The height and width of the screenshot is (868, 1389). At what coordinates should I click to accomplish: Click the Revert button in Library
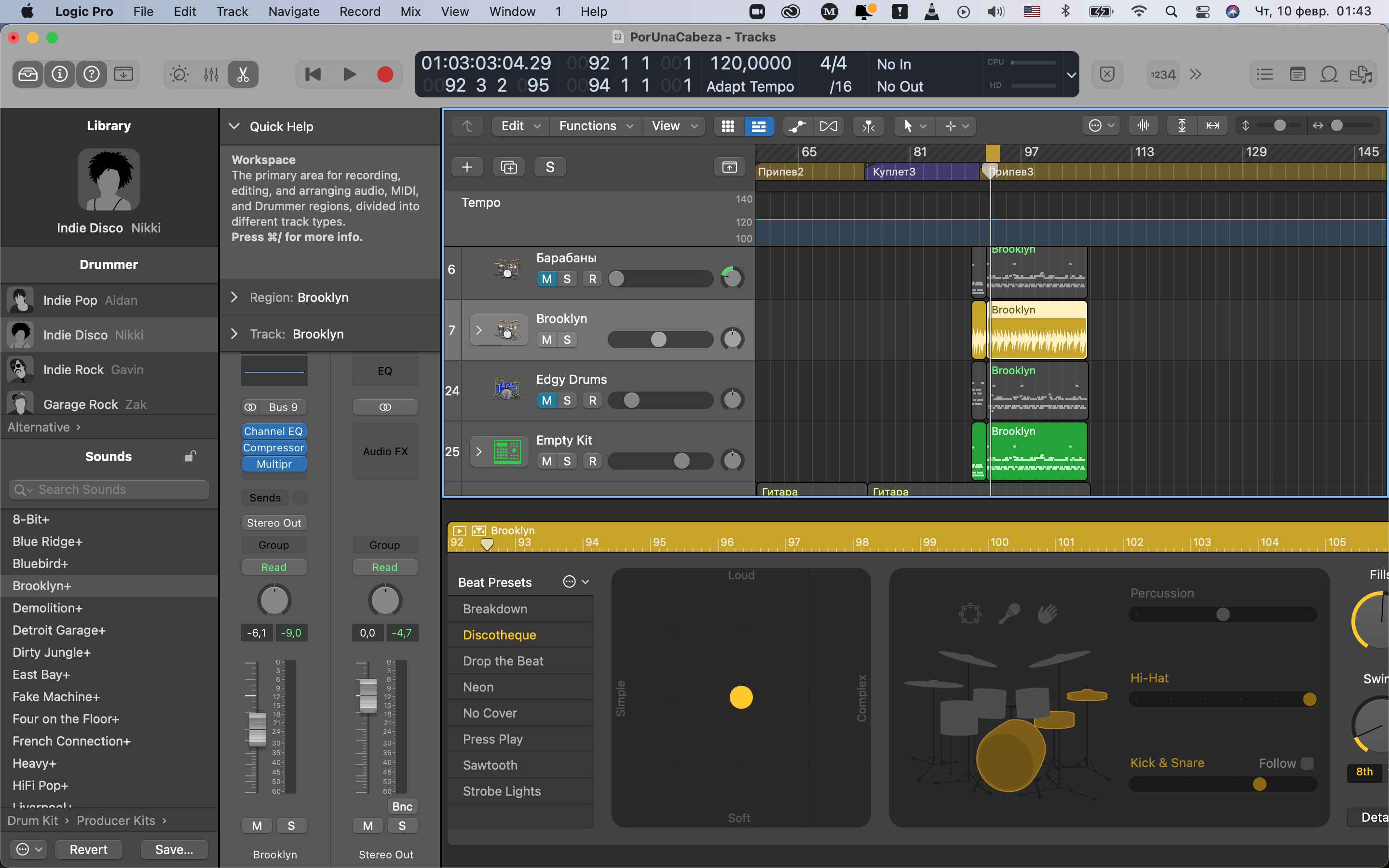[88, 849]
